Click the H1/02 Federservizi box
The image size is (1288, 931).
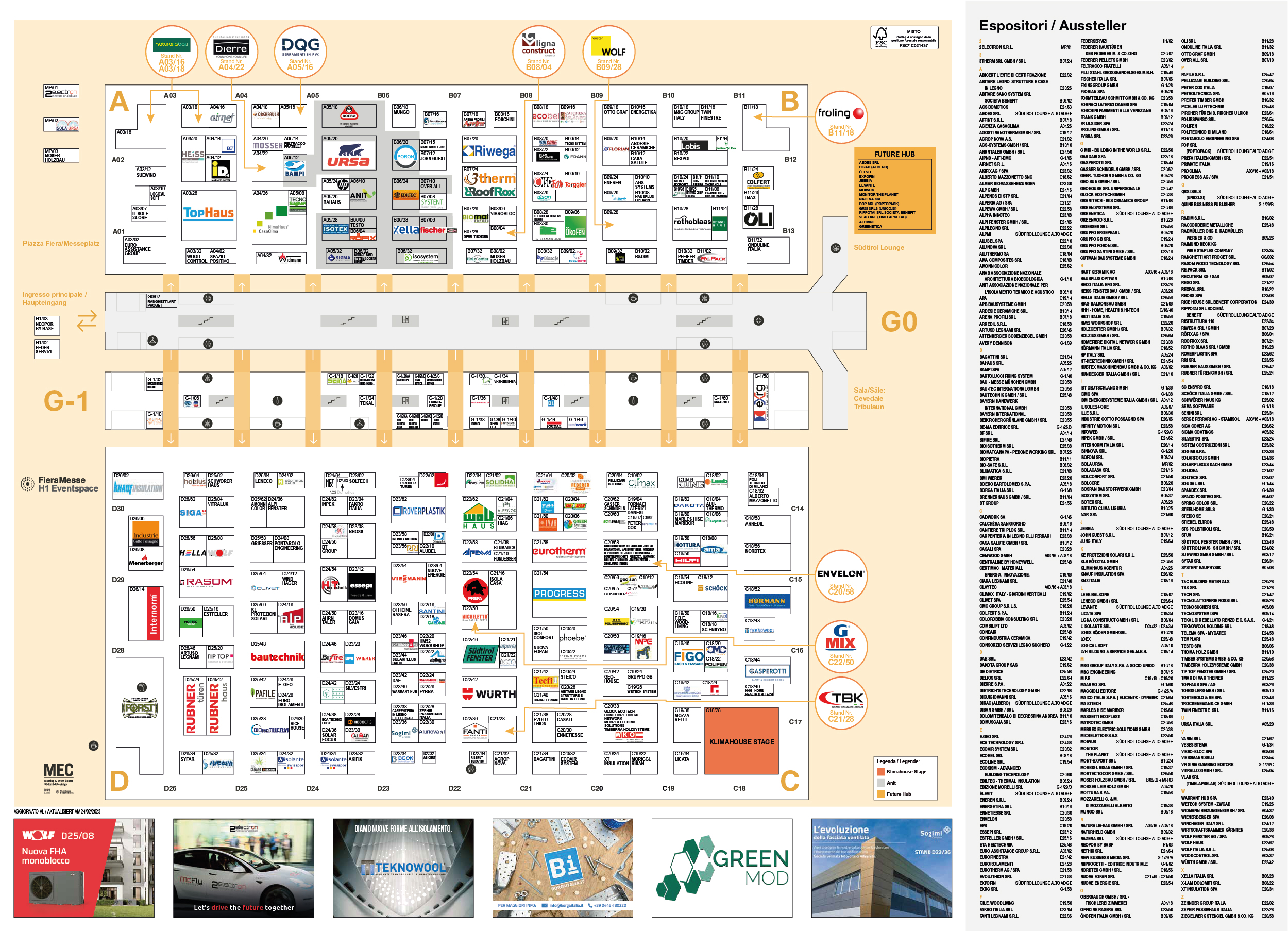[46, 349]
